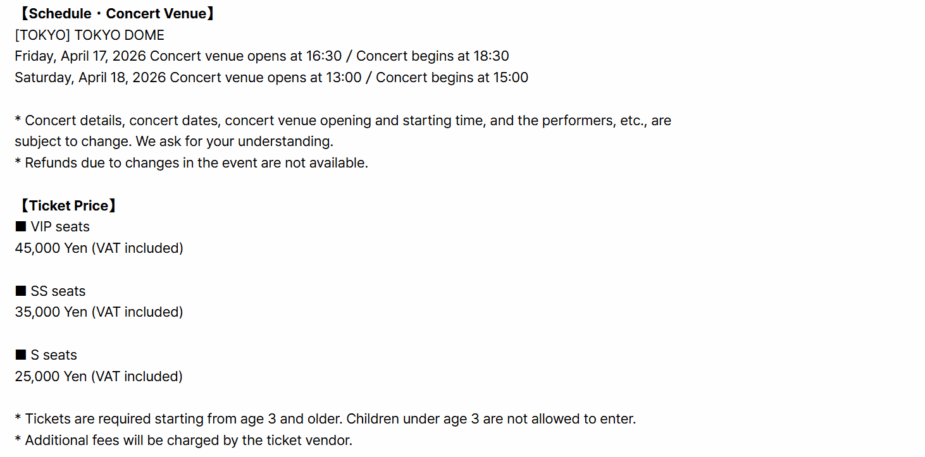Select the TOKYO DOME venue line
Image resolution: width=925 pixels, height=457 pixels.
[x=89, y=35]
